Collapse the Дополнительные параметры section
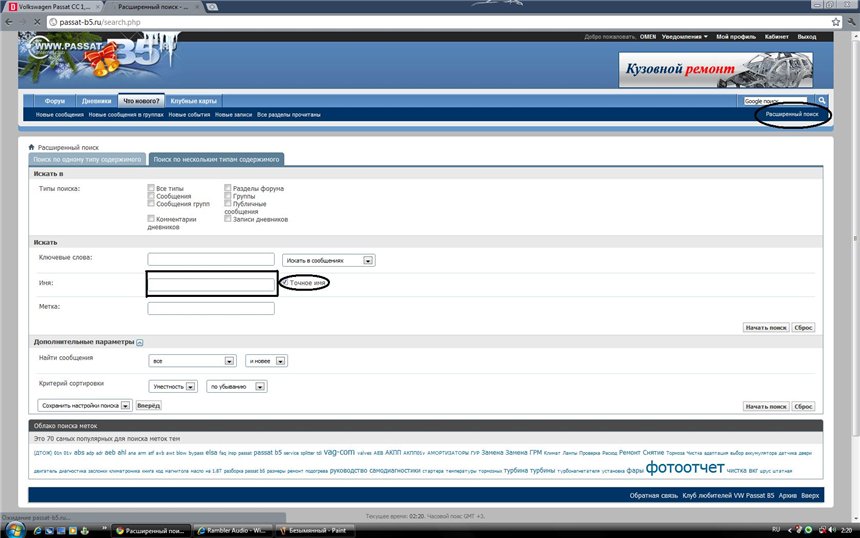 tap(140, 343)
